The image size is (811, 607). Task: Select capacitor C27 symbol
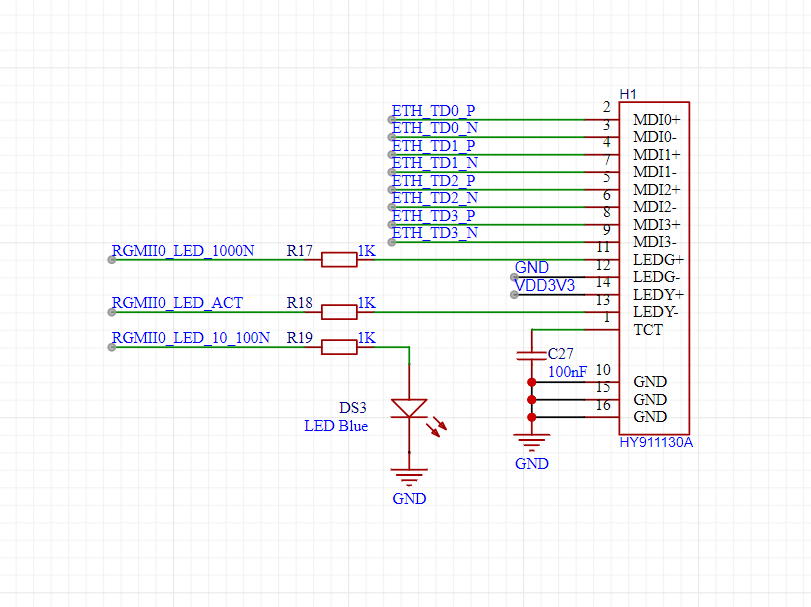point(532,355)
